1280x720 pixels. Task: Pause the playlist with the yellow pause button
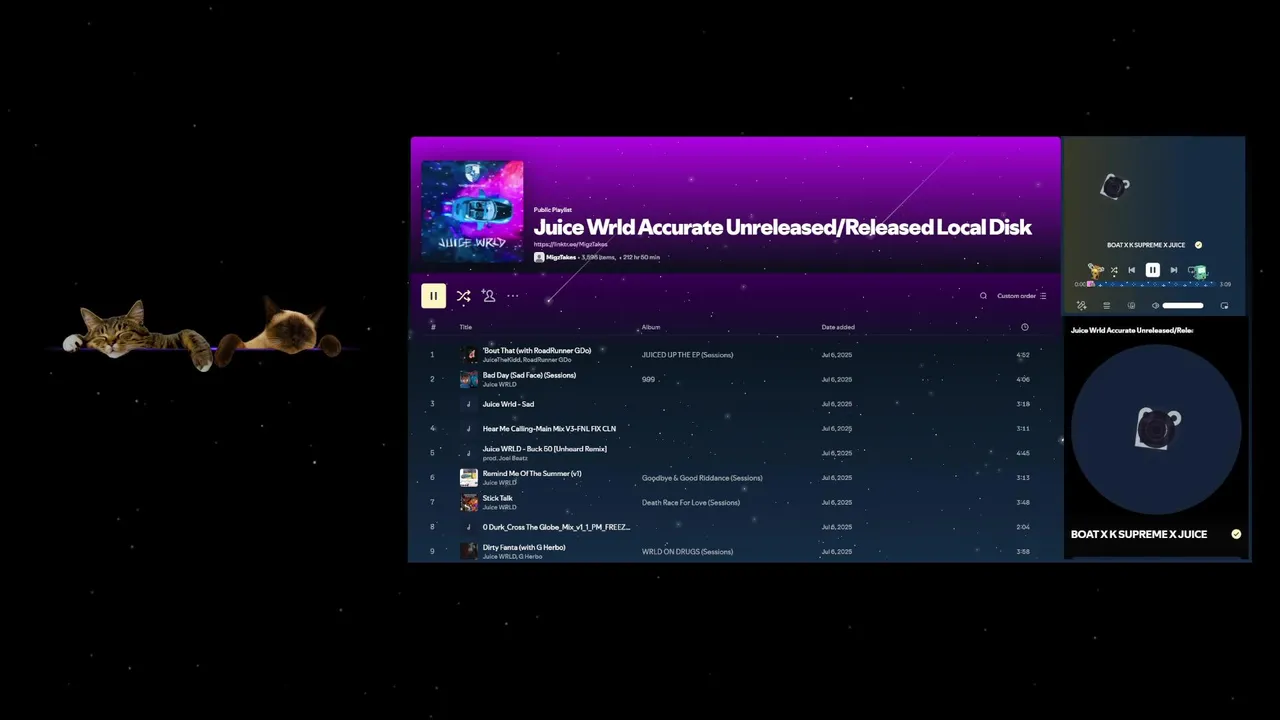[x=433, y=296]
